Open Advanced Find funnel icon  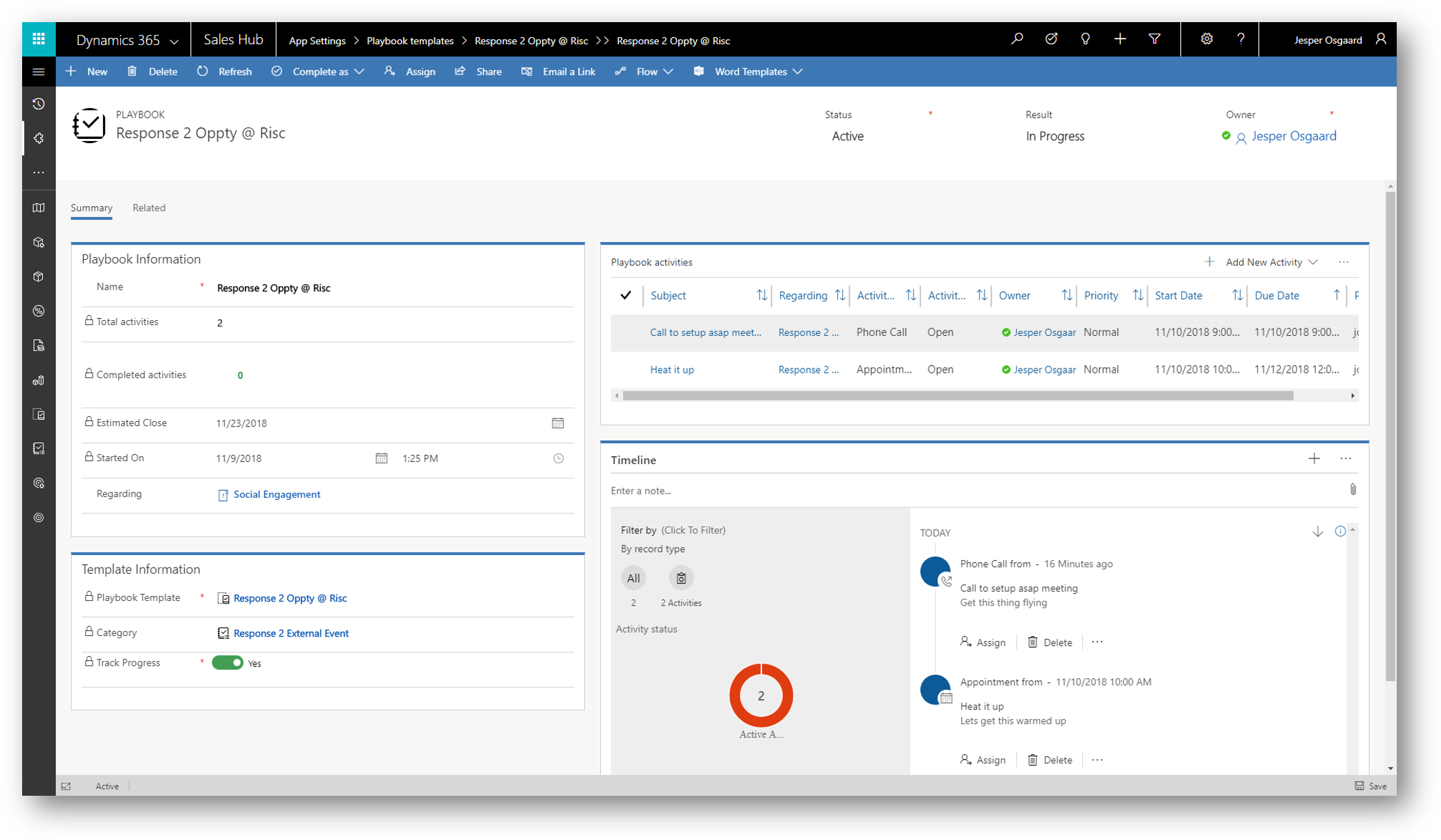pyautogui.click(x=1154, y=39)
